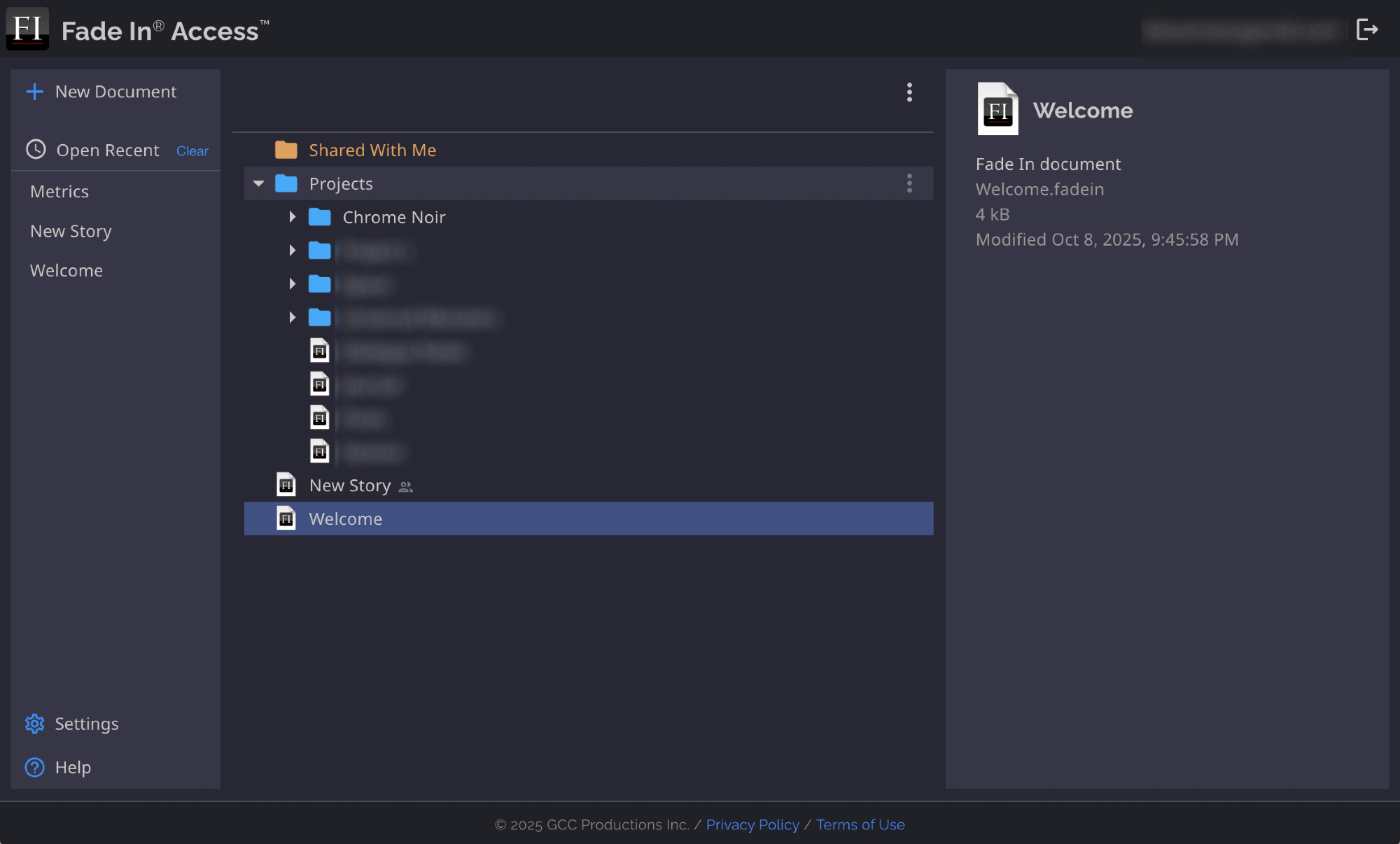Open the Terms of Use link
The image size is (1400, 844).
coord(860,825)
